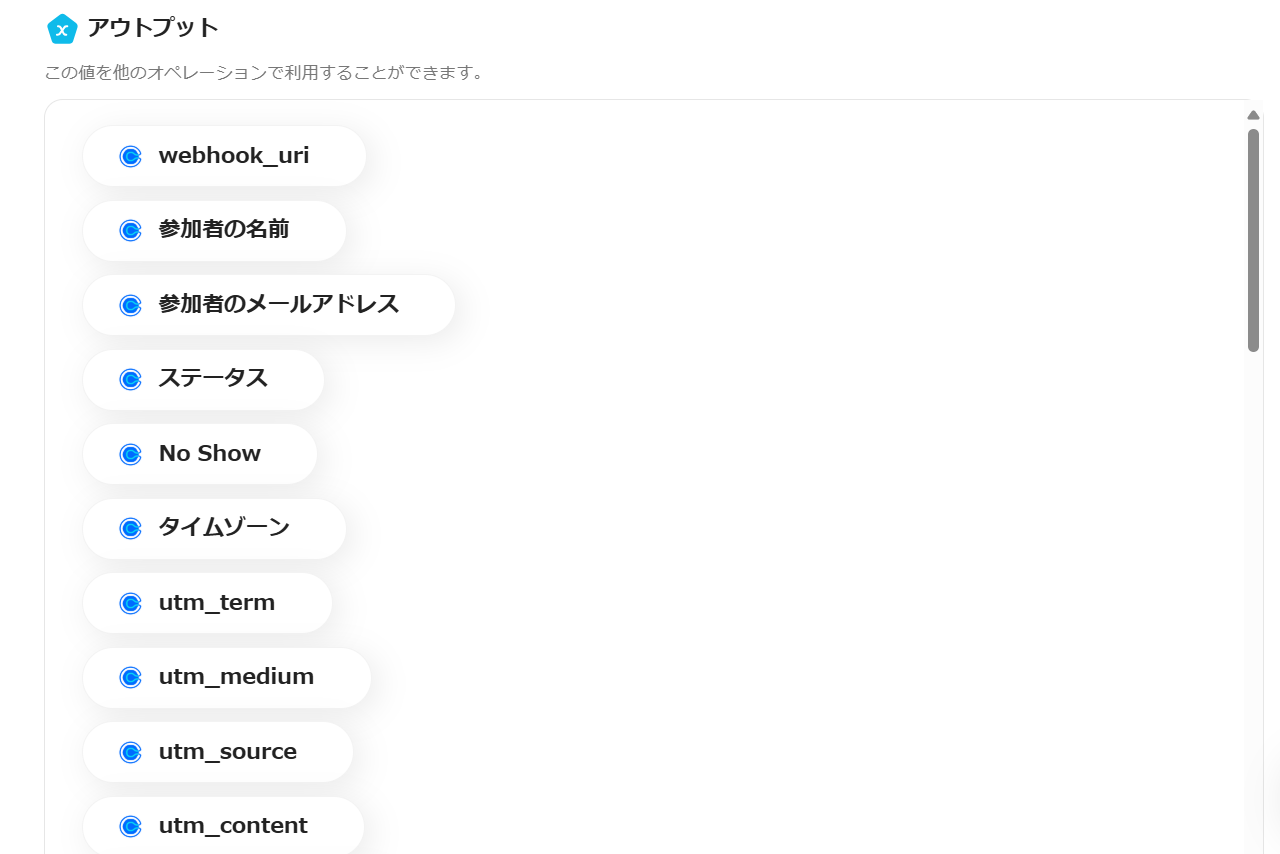Click the Calendly icon next to タイムゾーン
Screen dimensions: 1280x854
(130, 528)
